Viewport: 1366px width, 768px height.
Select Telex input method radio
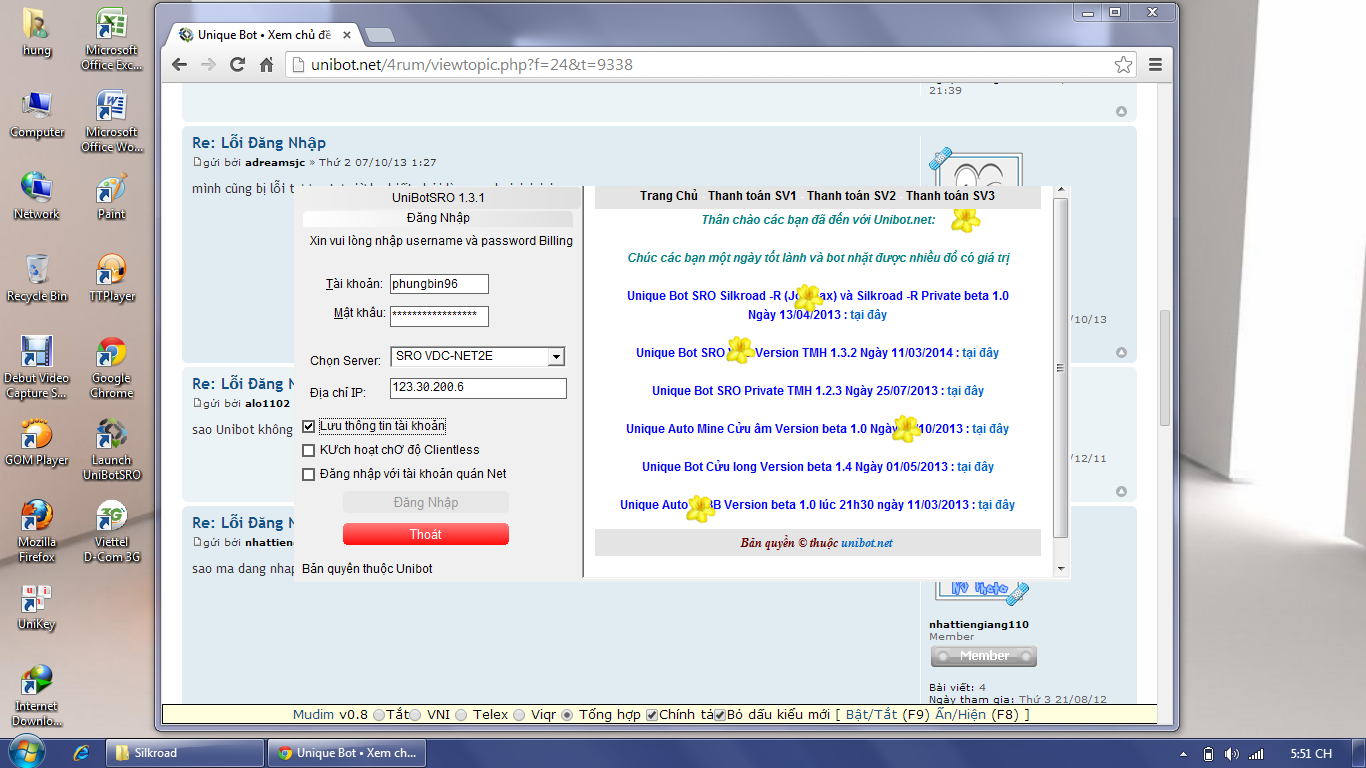pyautogui.click(x=460, y=715)
